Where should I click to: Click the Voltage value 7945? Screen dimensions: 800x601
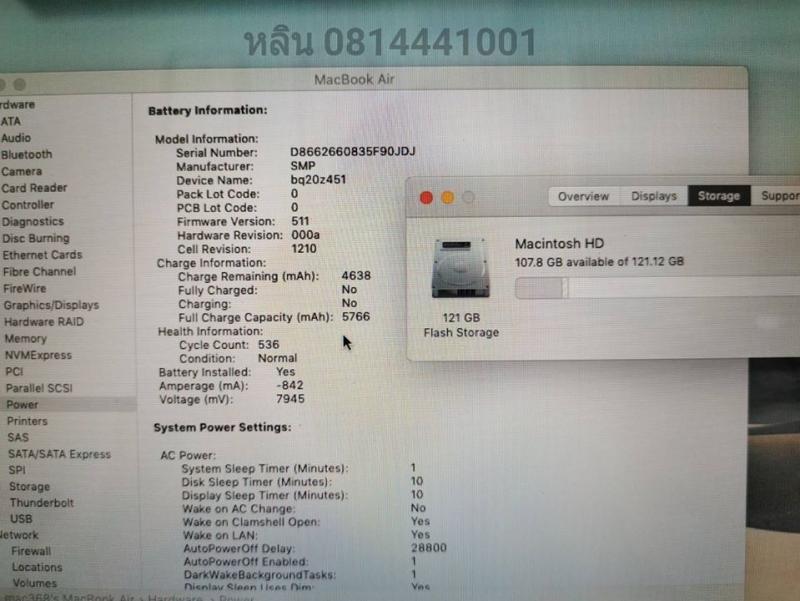tap(290, 398)
